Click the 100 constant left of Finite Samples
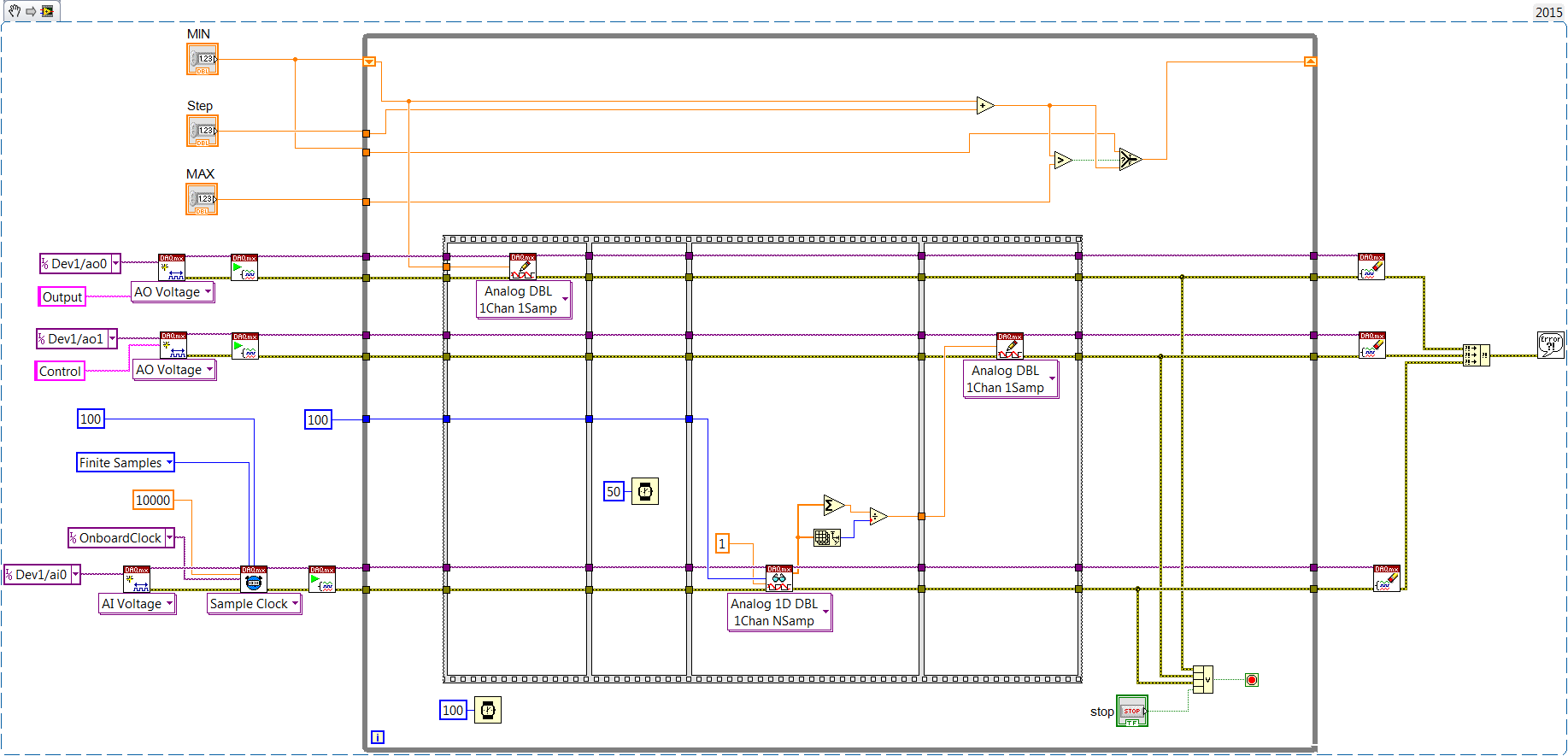This screenshot has width=1568, height=756. pos(91,419)
